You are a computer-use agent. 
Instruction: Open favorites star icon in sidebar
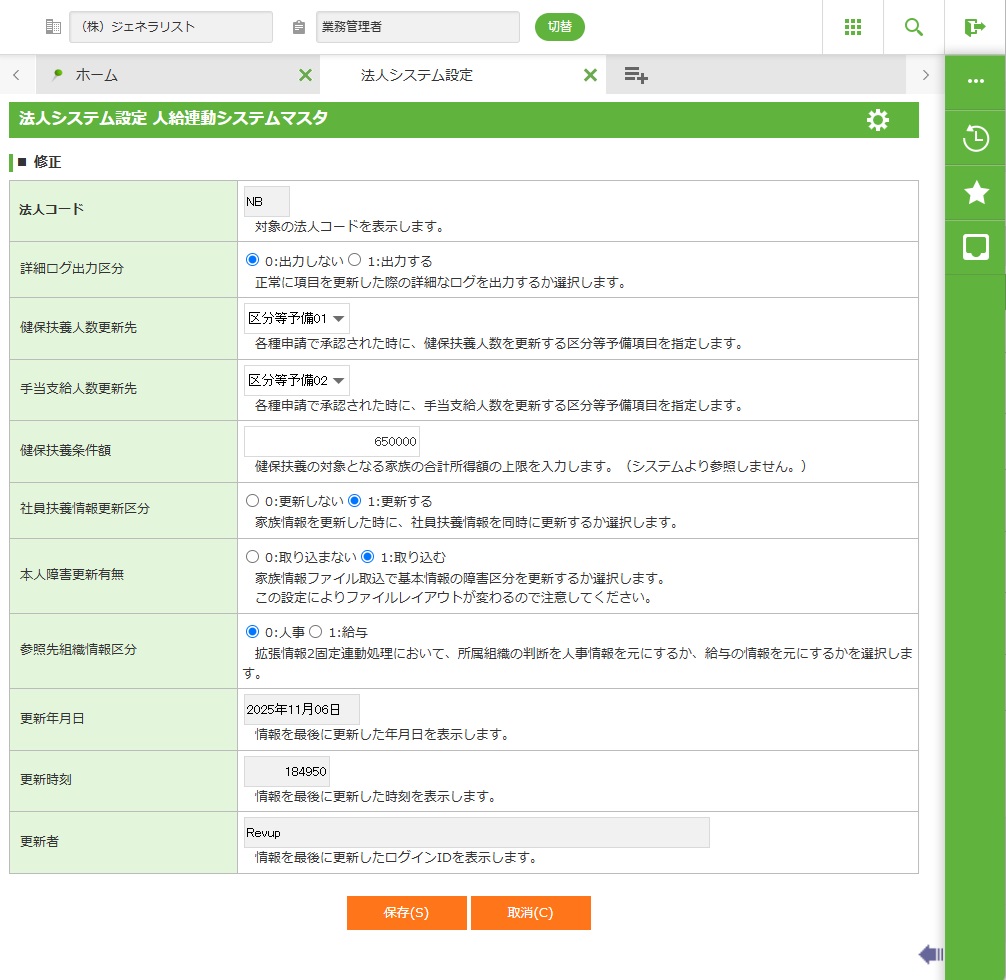pos(976,193)
